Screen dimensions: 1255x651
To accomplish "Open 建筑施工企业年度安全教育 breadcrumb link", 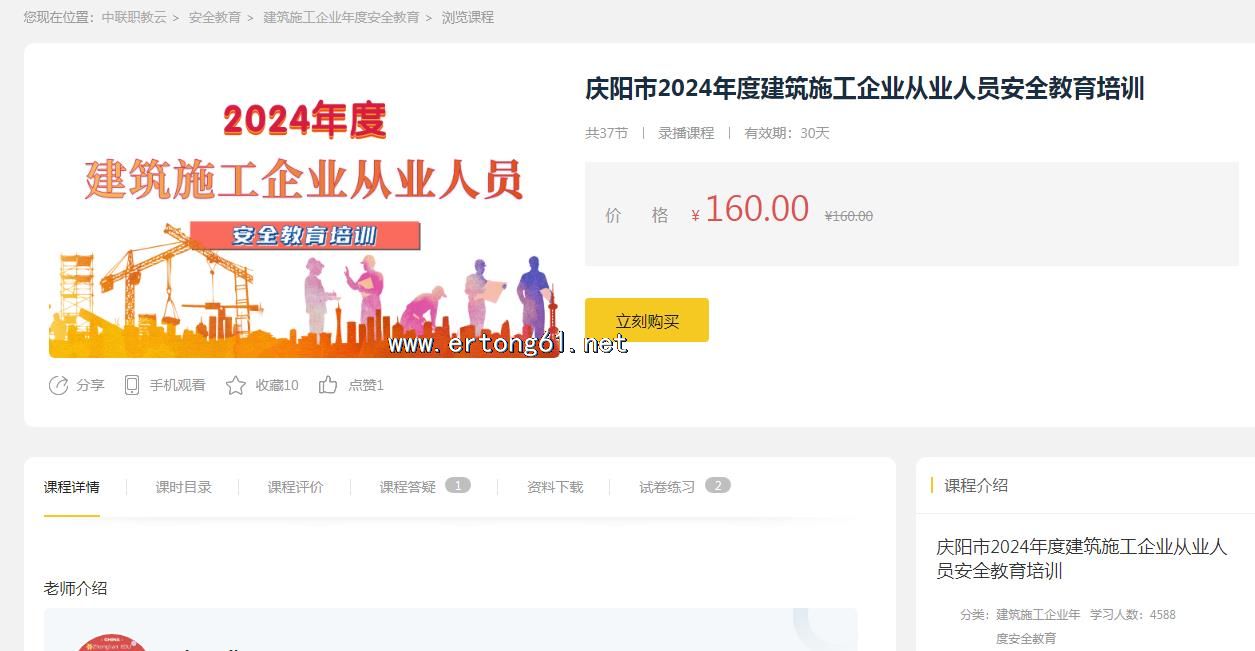I will click(341, 17).
